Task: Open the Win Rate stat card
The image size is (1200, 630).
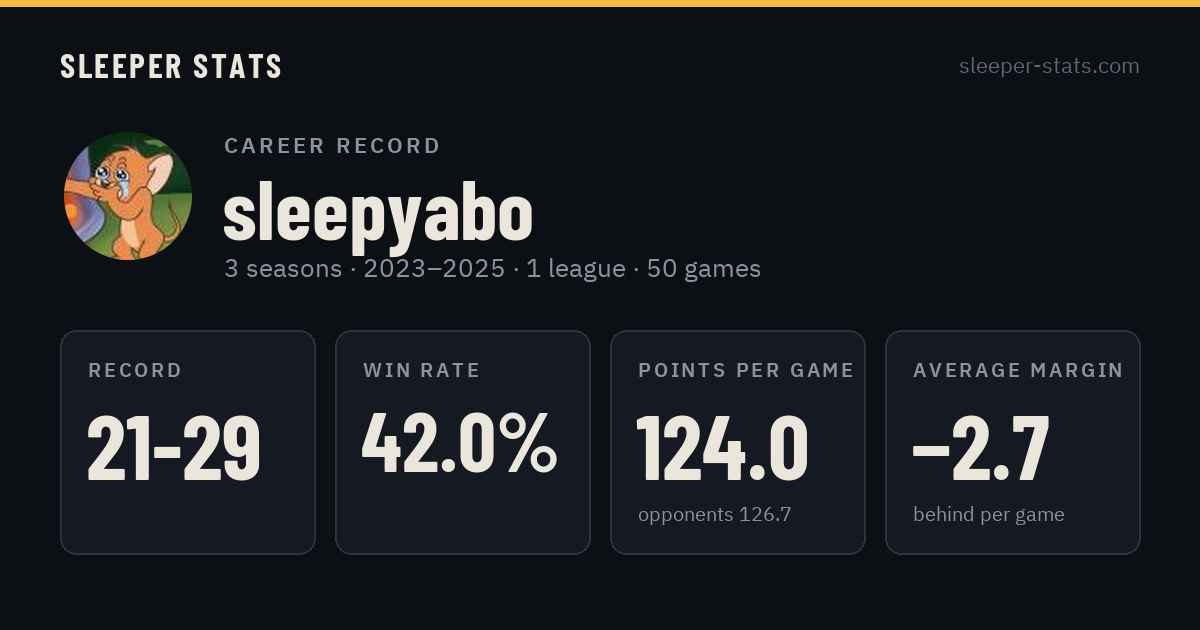Action: pos(463,442)
